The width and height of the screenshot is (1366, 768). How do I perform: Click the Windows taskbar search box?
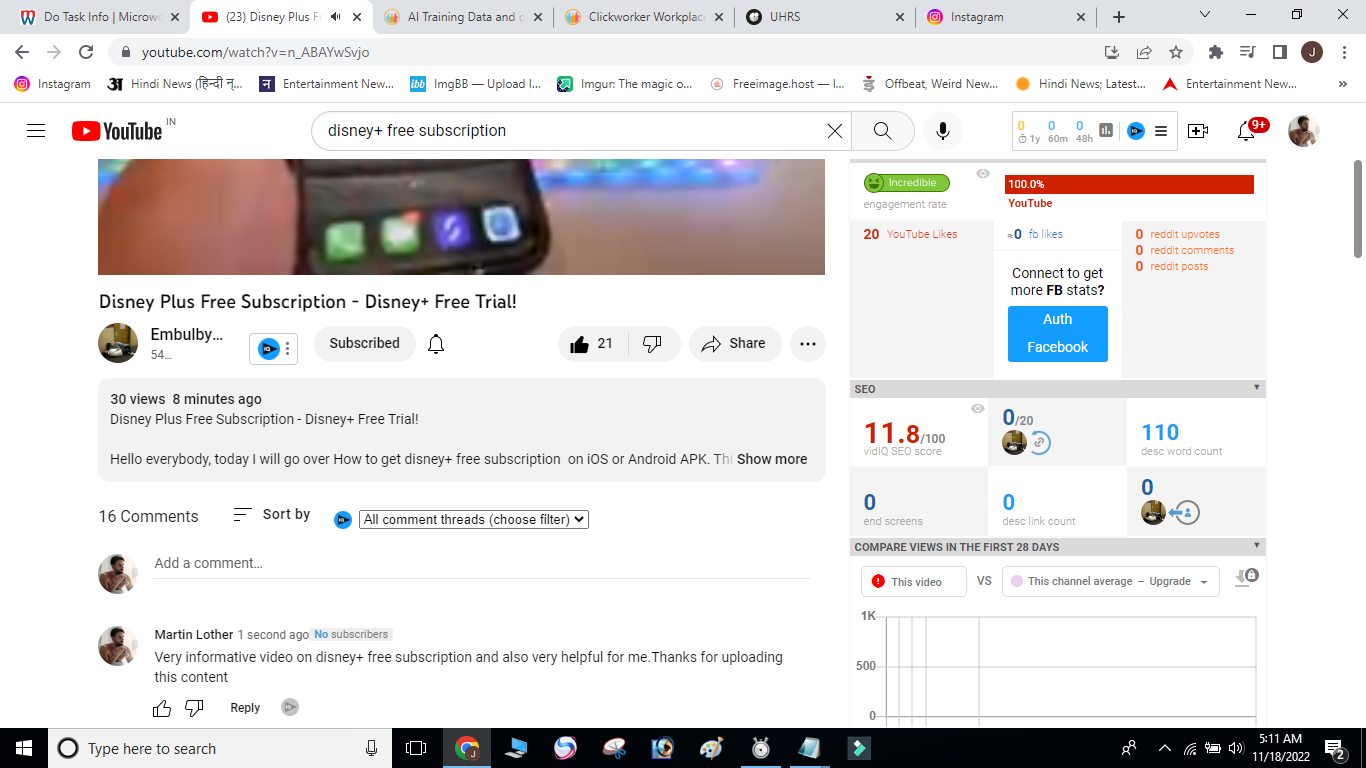coord(220,748)
